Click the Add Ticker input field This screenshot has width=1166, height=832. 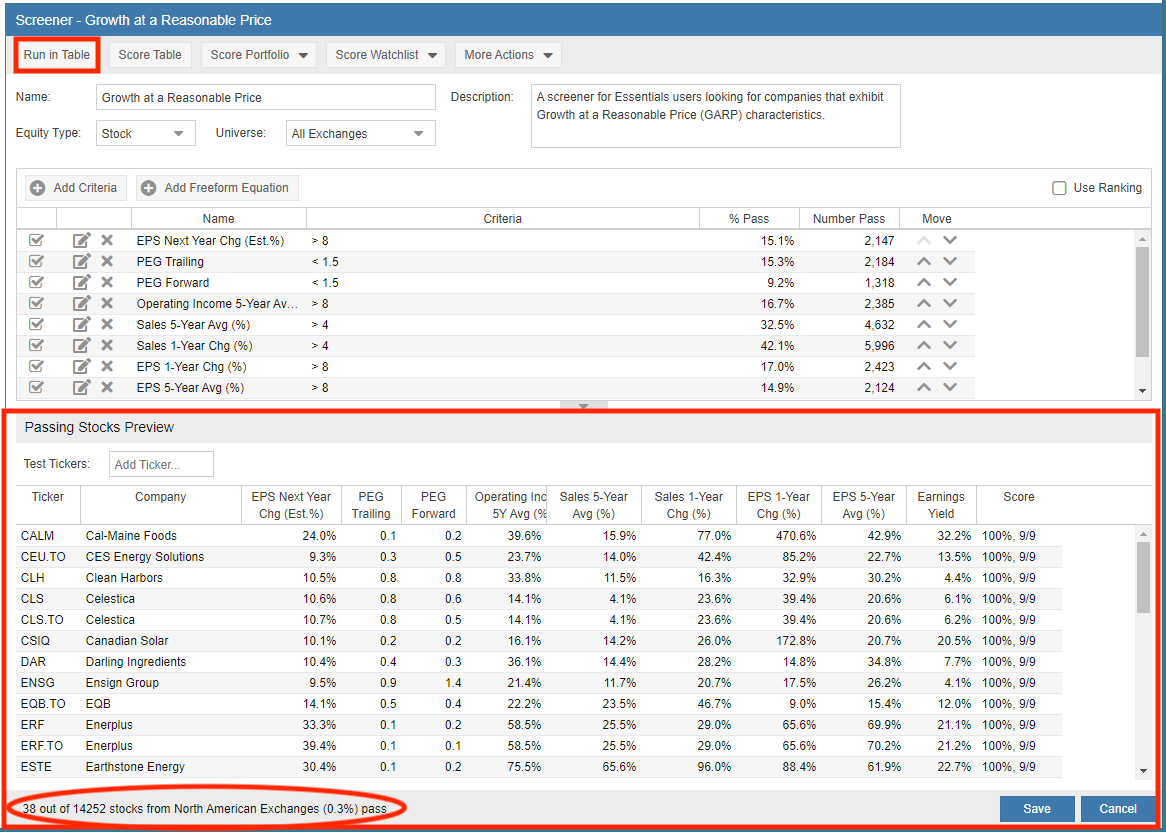[x=161, y=464]
